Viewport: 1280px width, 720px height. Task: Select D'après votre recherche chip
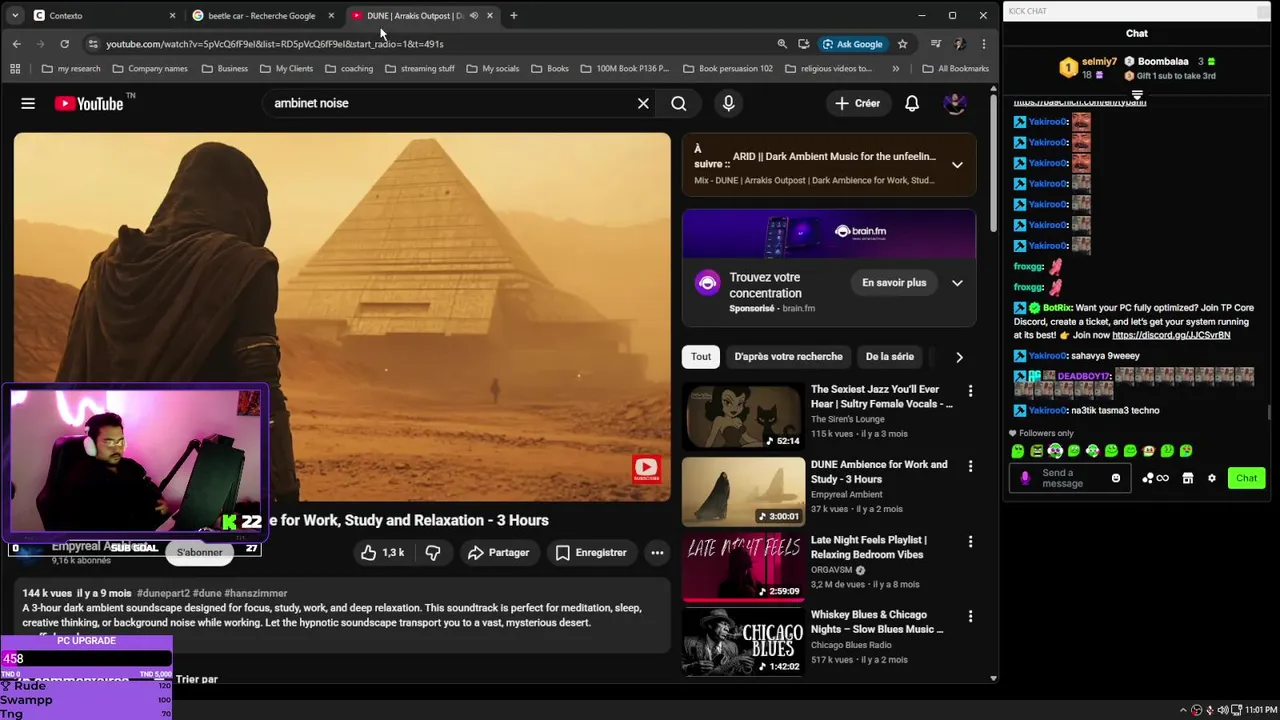788,357
